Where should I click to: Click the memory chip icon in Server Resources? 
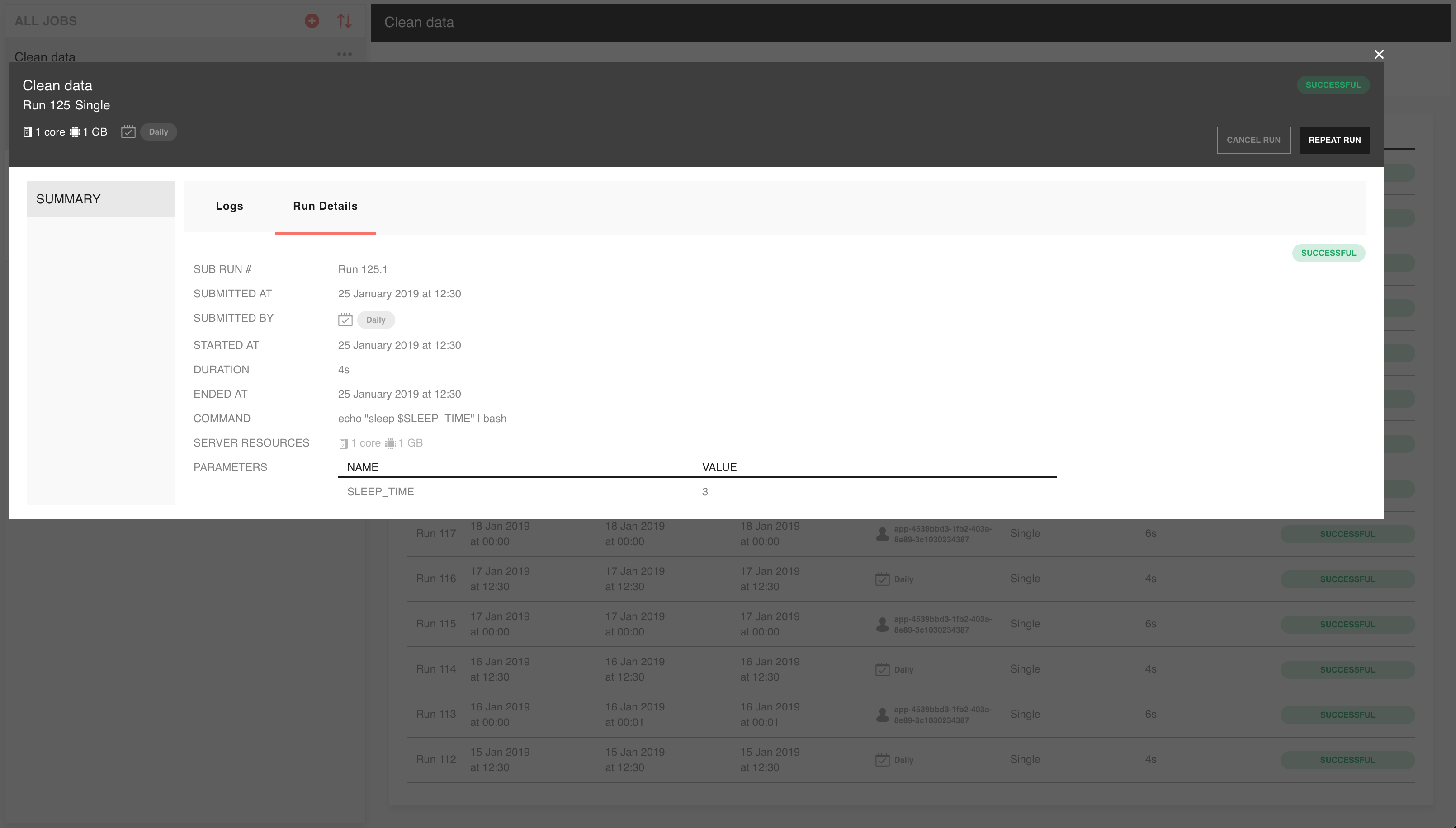(x=390, y=443)
